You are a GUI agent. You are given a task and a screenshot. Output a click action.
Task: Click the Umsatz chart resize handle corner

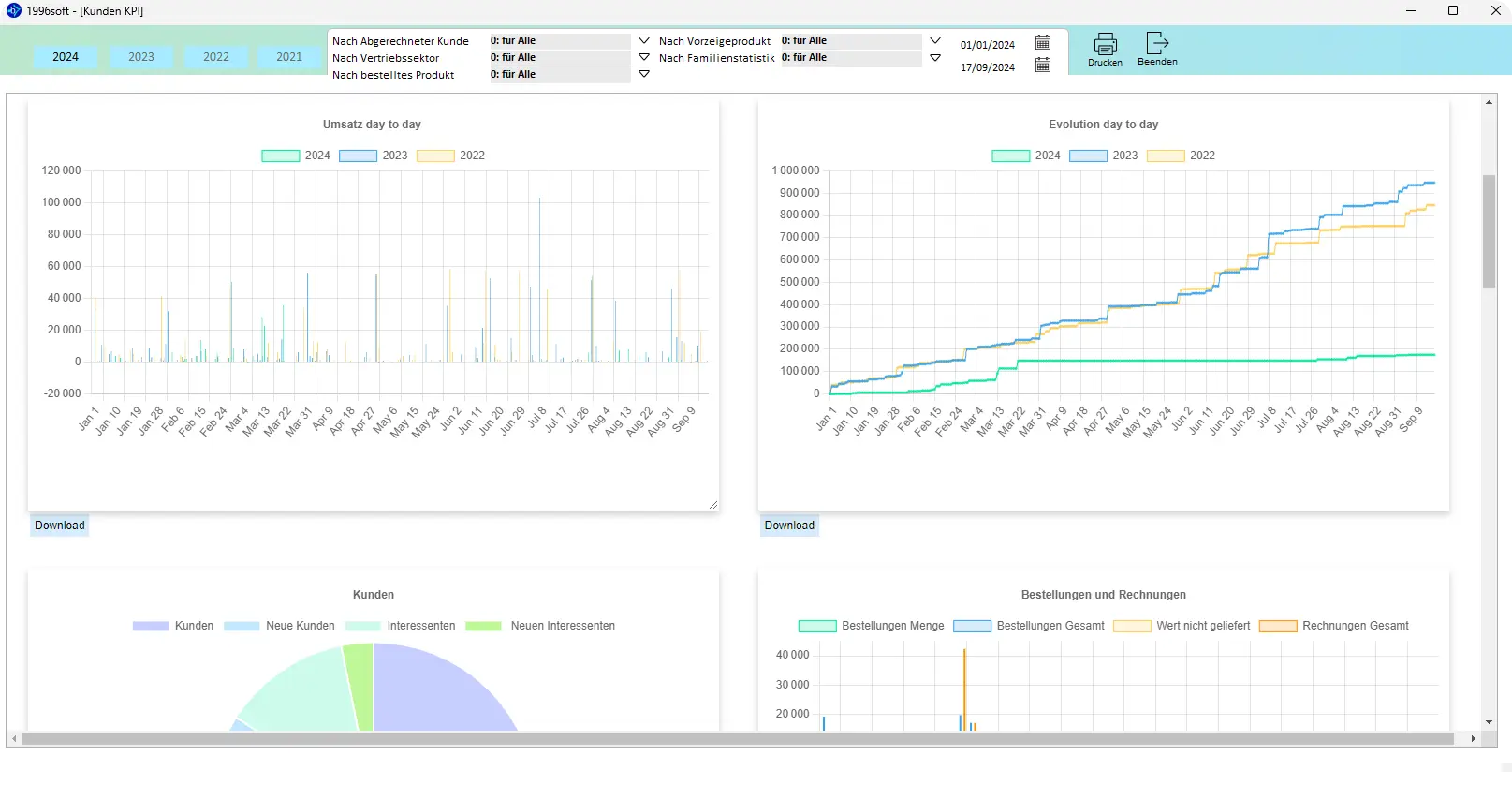(713, 505)
